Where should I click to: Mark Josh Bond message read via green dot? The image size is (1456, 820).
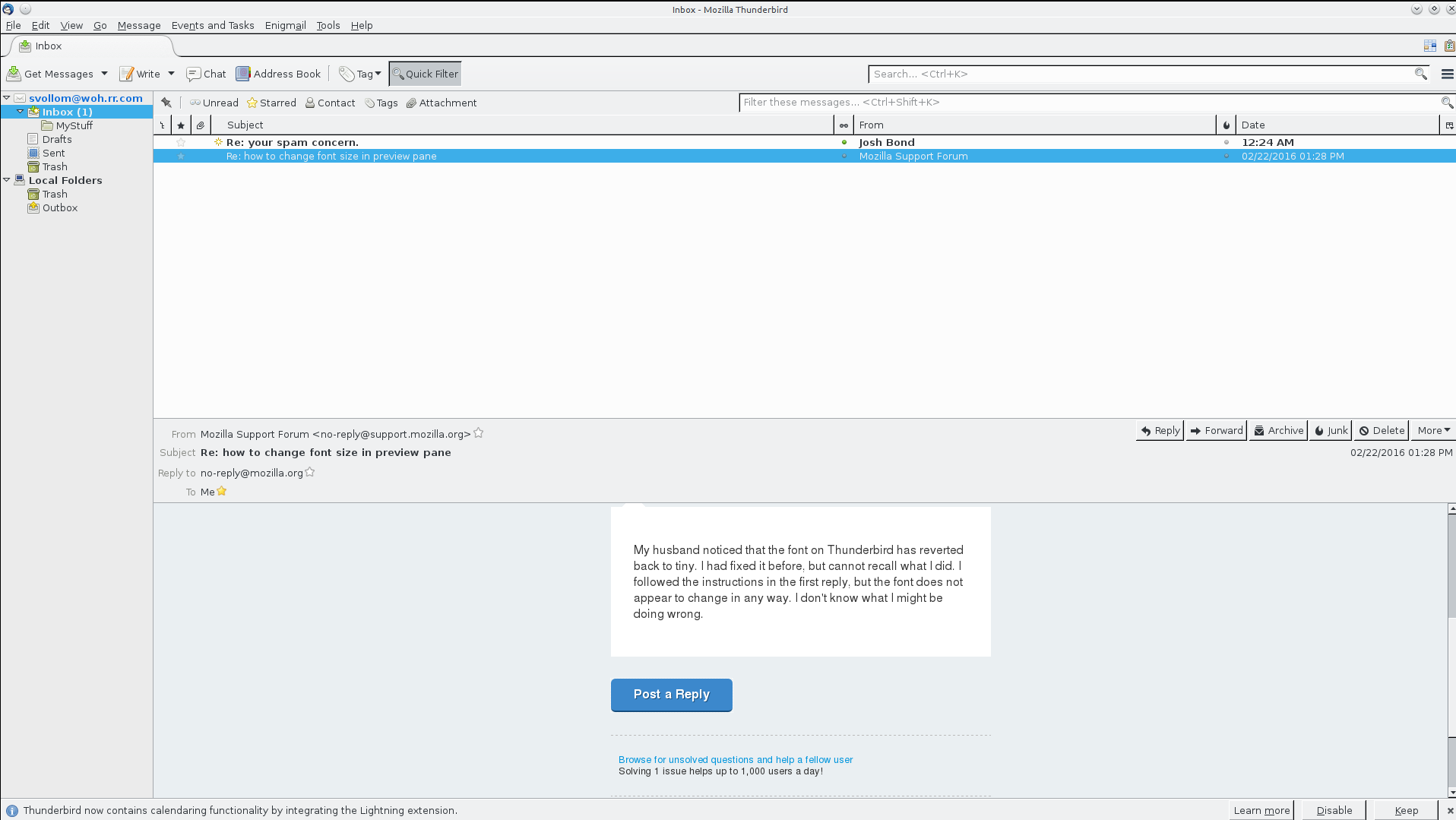[x=844, y=142]
